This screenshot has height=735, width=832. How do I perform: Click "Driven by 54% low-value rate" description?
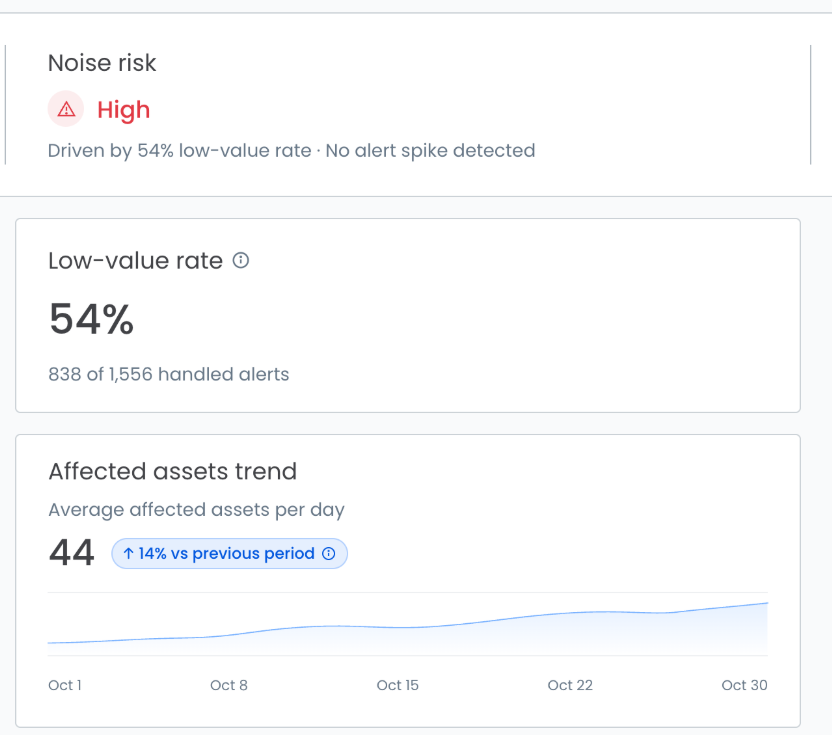click(180, 151)
